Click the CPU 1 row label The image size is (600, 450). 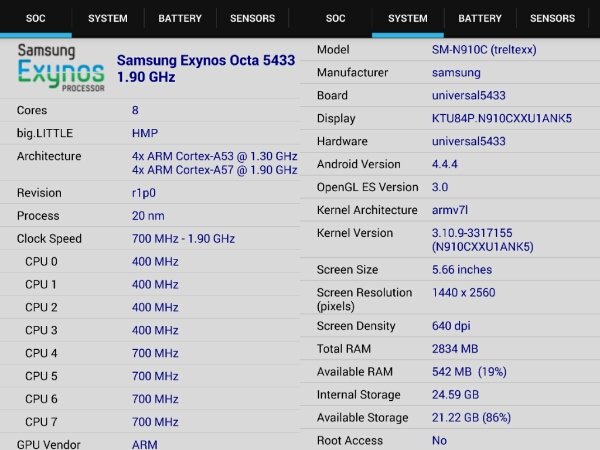(41, 285)
